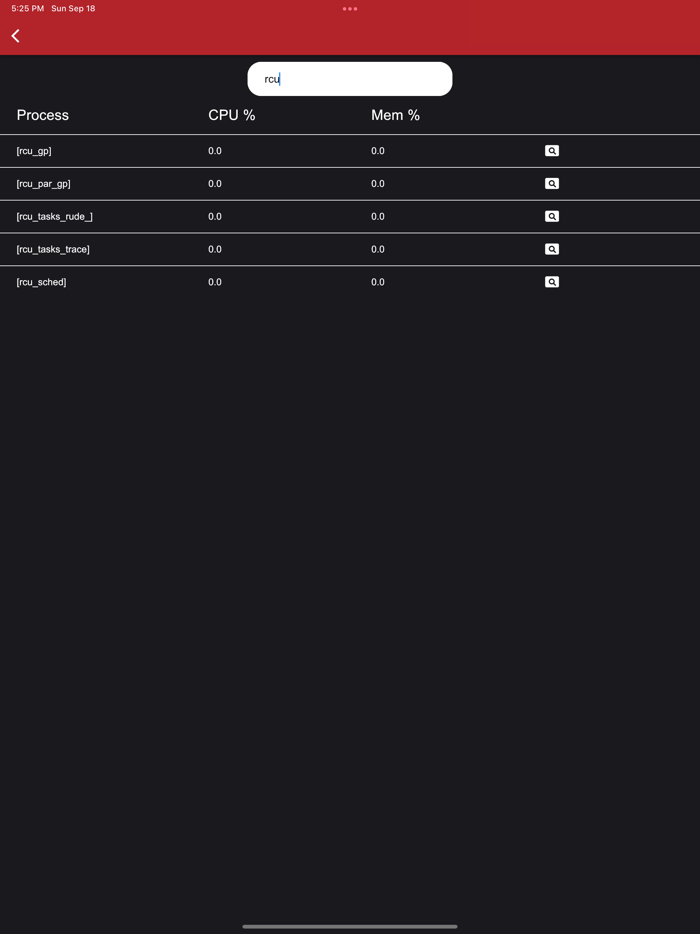The height and width of the screenshot is (934, 700).
Task: Tap the status bar clock showing 5:25 PM
Action: [28, 9]
